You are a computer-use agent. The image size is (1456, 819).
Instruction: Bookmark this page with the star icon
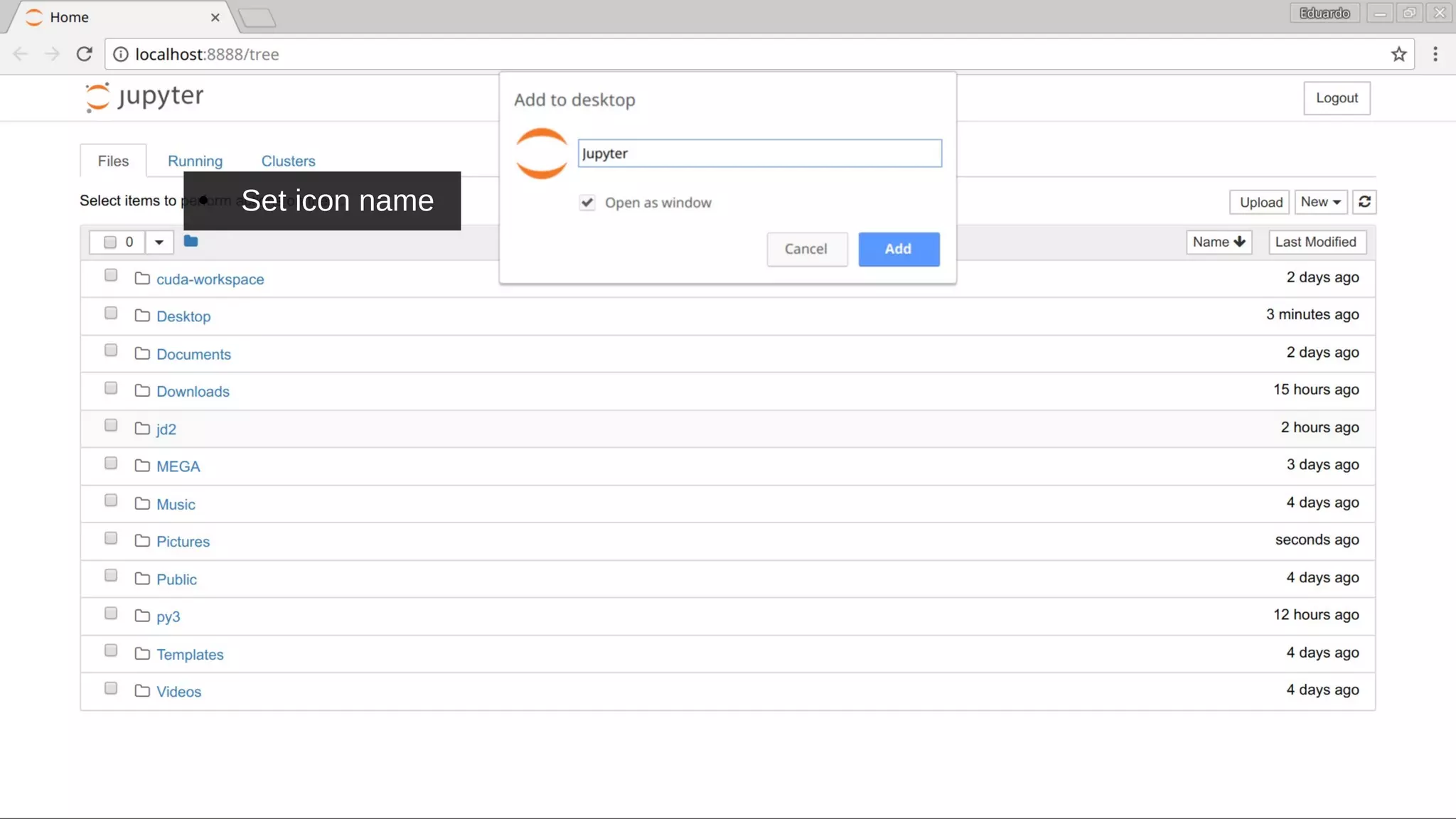pos(1398,54)
